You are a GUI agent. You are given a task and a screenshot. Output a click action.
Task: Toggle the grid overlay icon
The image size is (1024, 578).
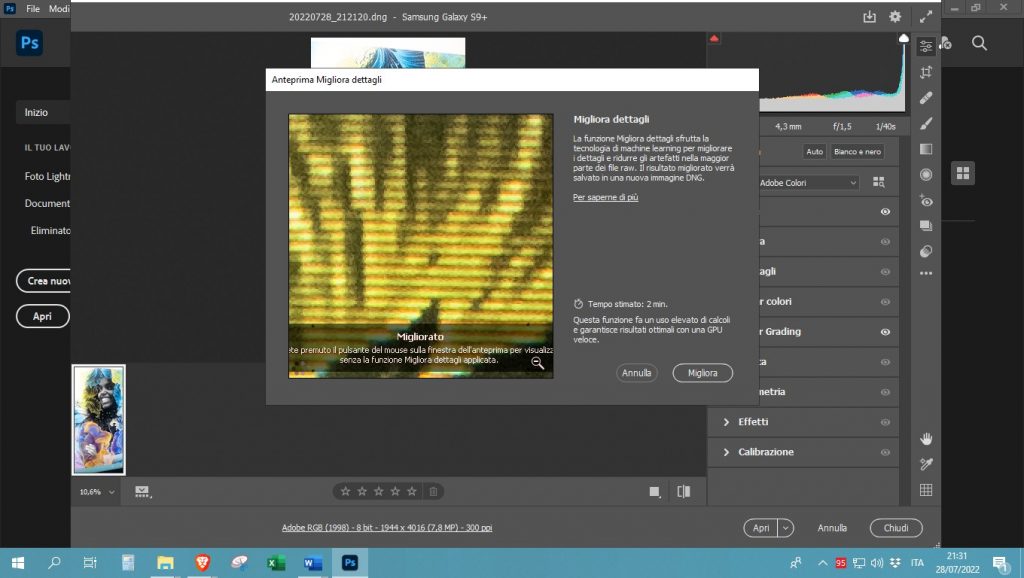coord(926,490)
